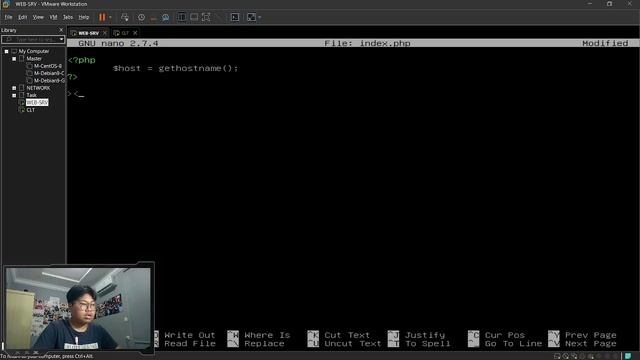Expand the NETWORK folder node

(x=14, y=88)
